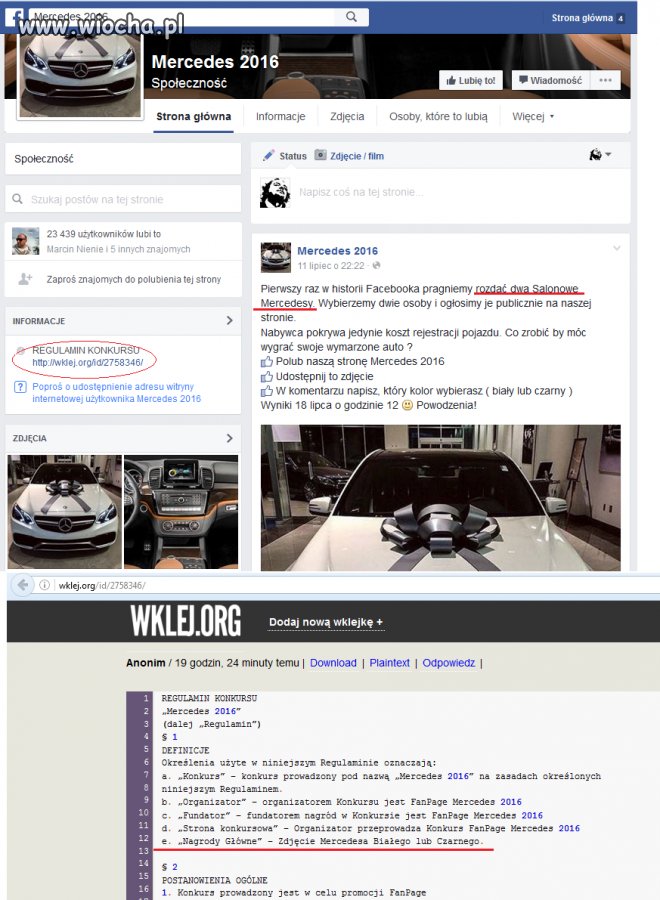660x900 pixels.
Task: Open the white Mercedes photo thumbnail in ZDJĘCIA
Action: pyautogui.click(x=65, y=512)
